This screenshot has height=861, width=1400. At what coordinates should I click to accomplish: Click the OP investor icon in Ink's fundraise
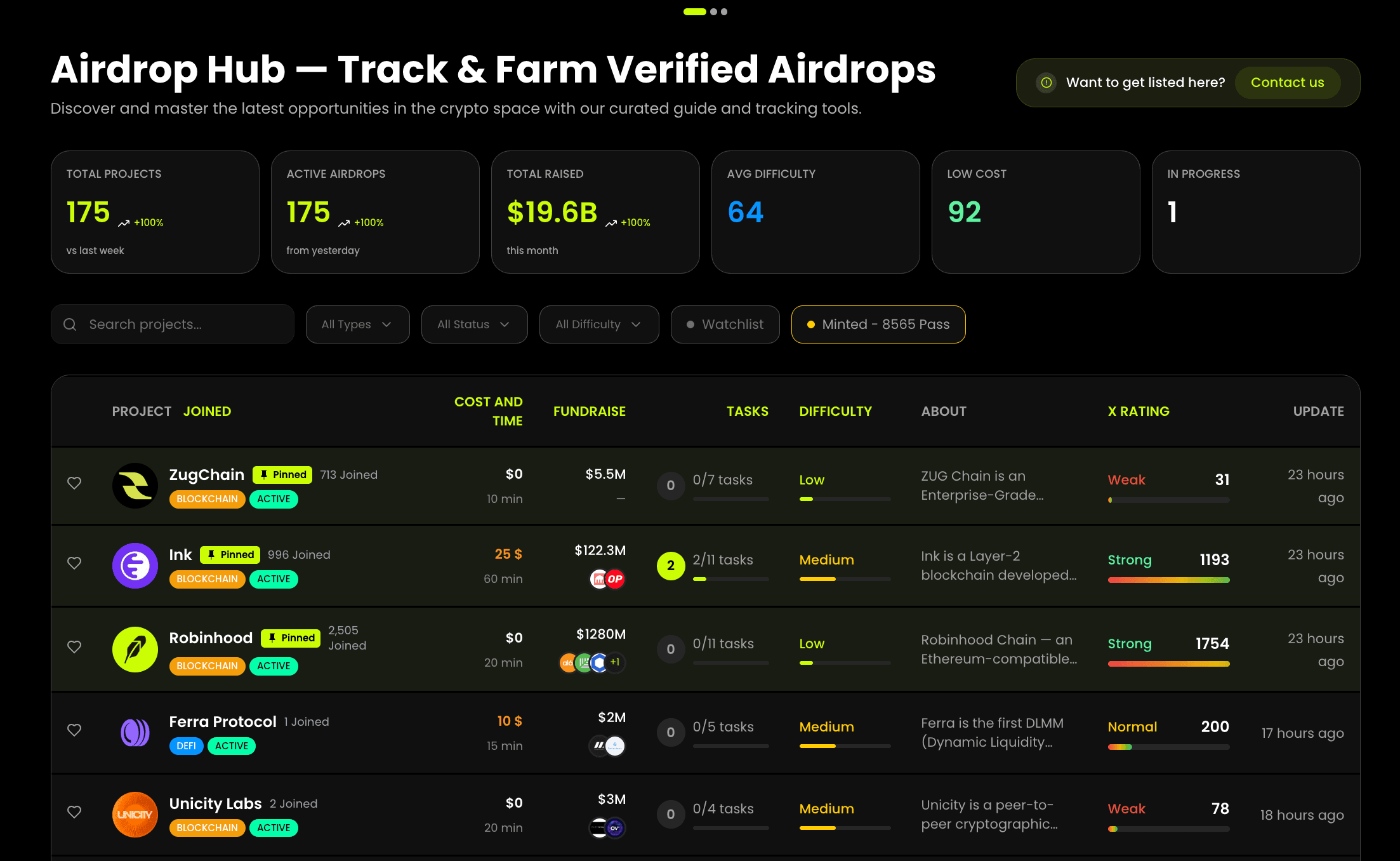tap(614, 579)
